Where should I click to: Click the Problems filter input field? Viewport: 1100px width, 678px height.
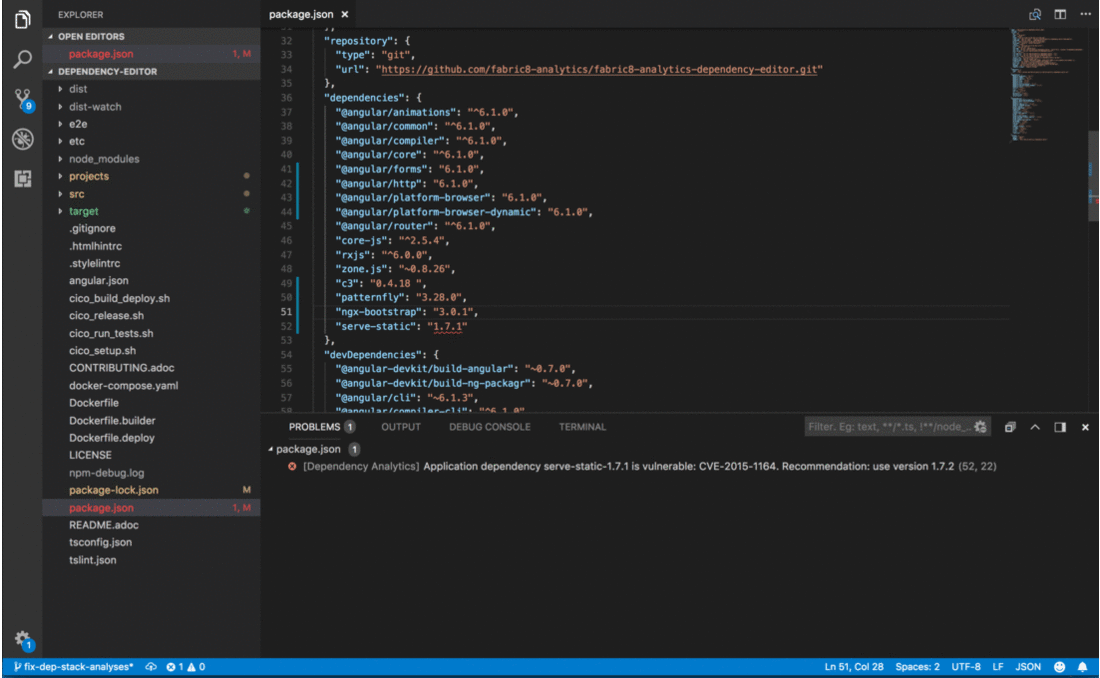click(x=890, y=425)
